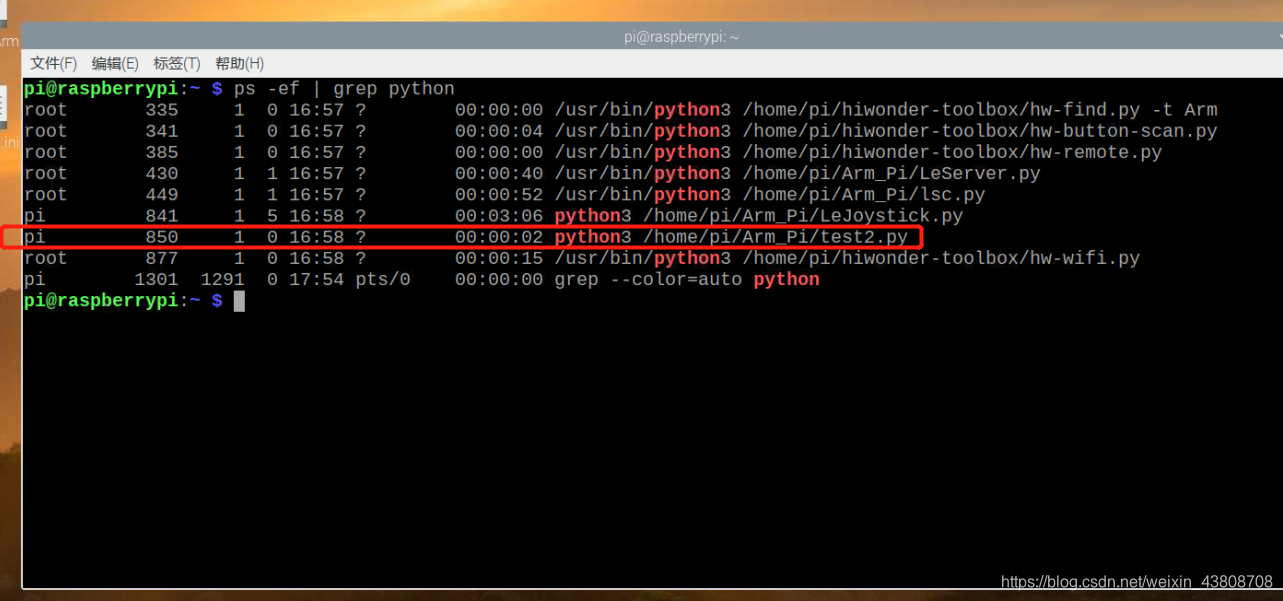Image resolution: width=1283 pixels, height=601 pixels.
Task: Click PID 335 in process list
Action: coord(161,110)
